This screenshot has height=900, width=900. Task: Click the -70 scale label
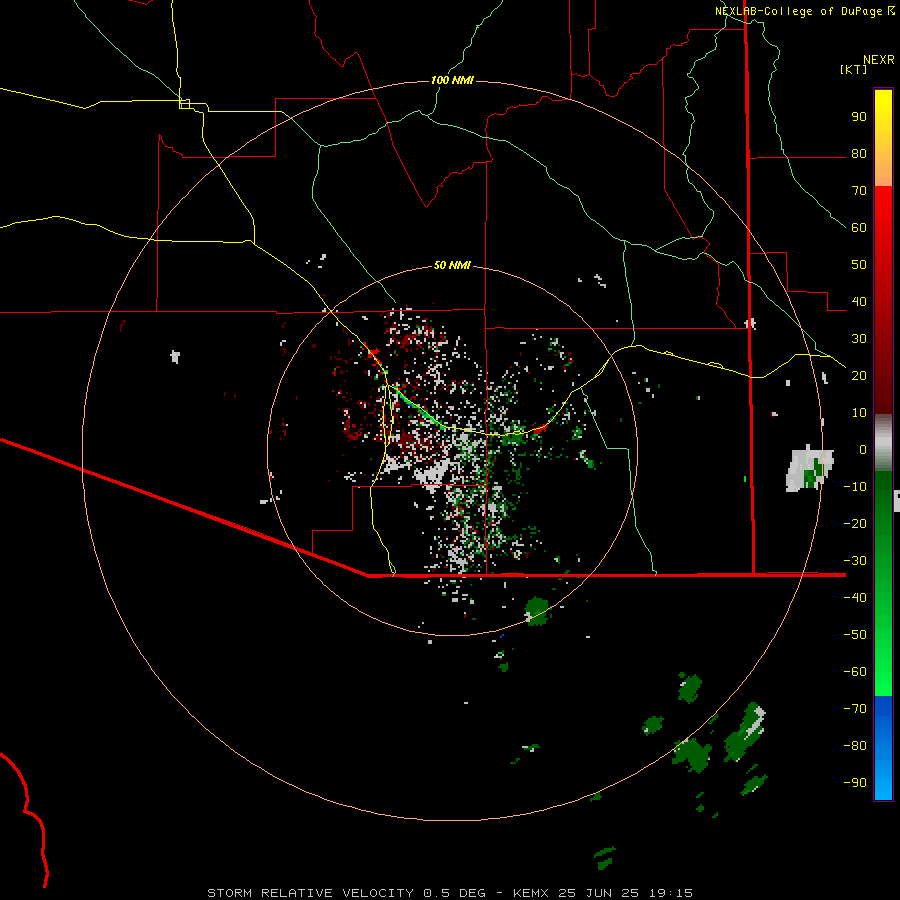pyautogui.click(x=855, y=708)
